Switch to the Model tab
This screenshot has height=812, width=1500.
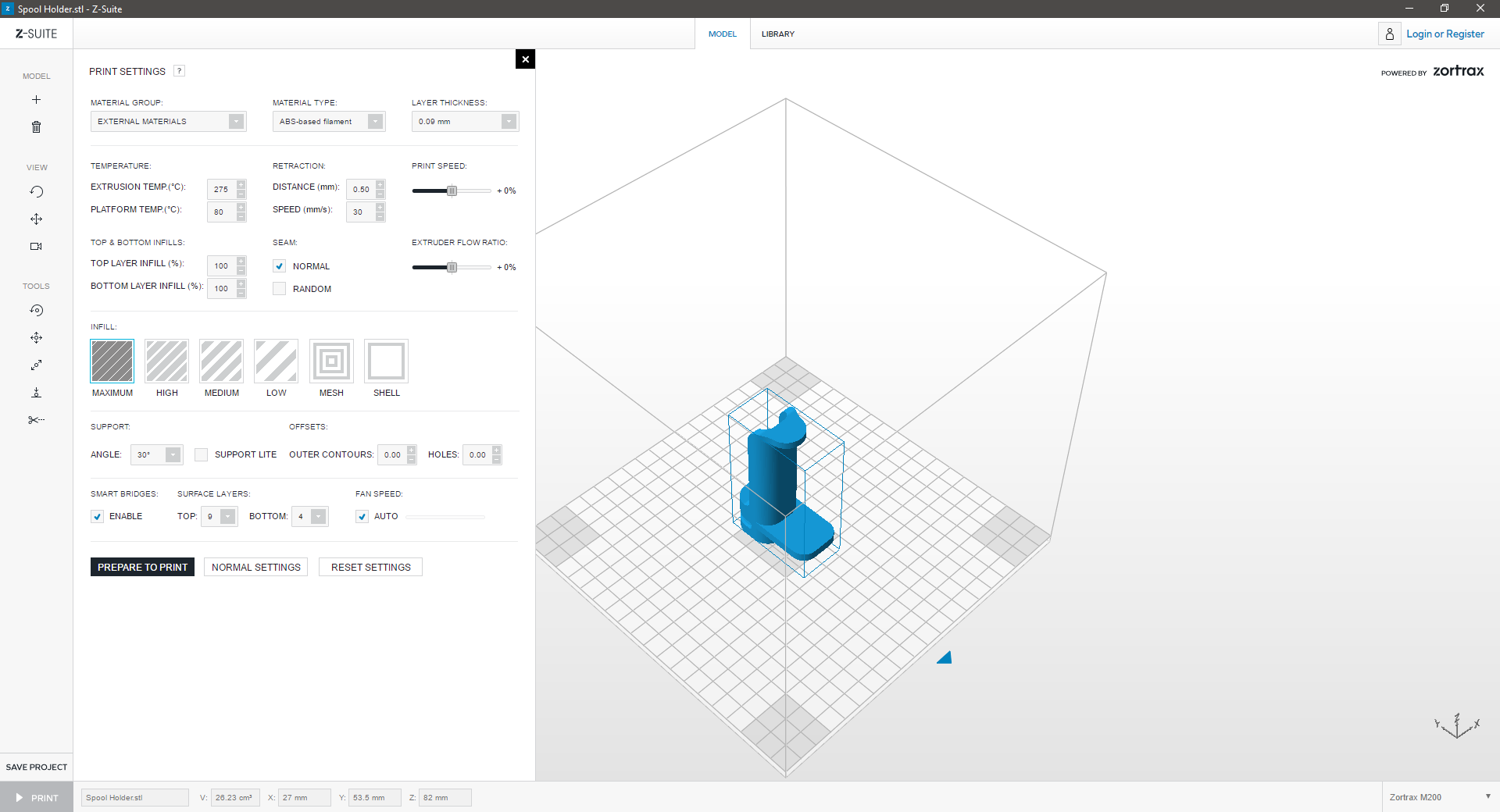tap(723, 34)
